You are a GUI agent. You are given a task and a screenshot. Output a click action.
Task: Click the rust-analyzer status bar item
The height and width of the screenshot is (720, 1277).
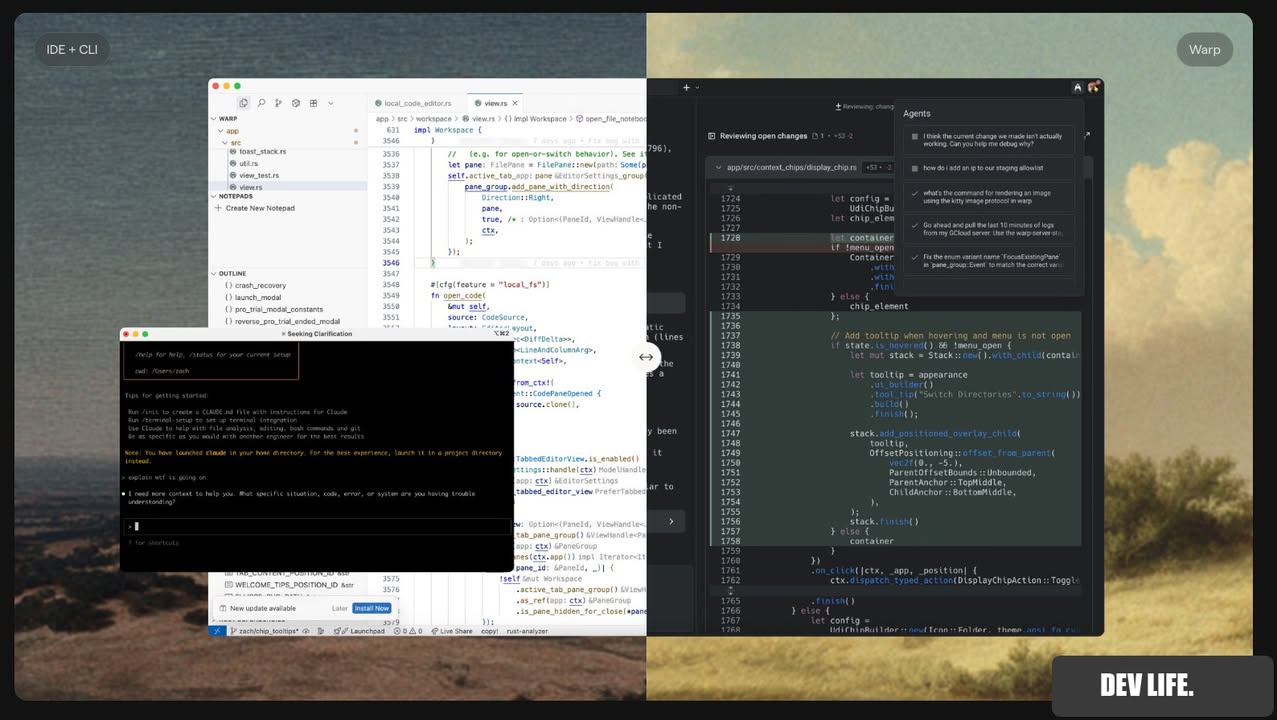(x=527, y=631)
